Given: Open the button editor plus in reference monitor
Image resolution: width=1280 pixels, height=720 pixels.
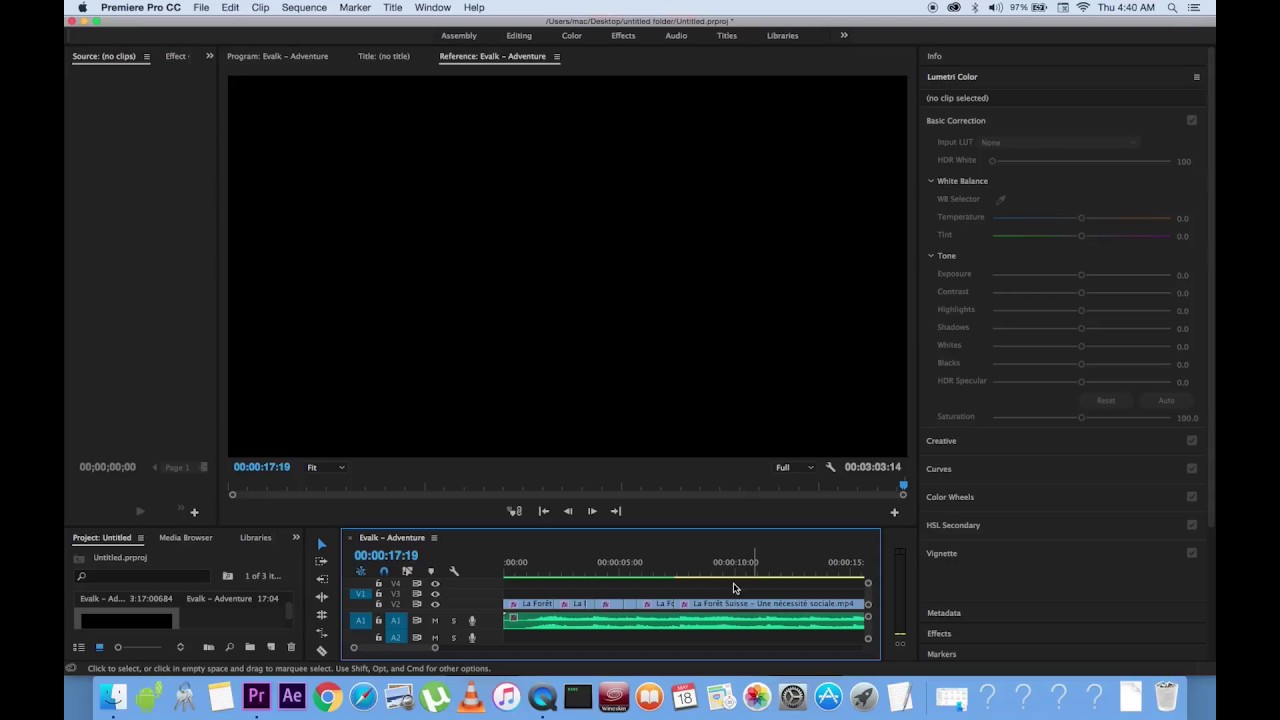Looking at the screenshot, I should [x=894, y=512].
